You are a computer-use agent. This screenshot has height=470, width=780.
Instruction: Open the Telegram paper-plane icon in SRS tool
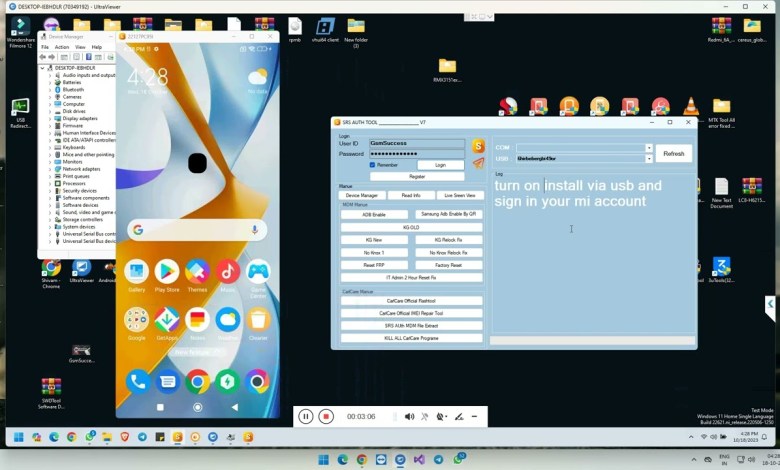coord(478,163)
